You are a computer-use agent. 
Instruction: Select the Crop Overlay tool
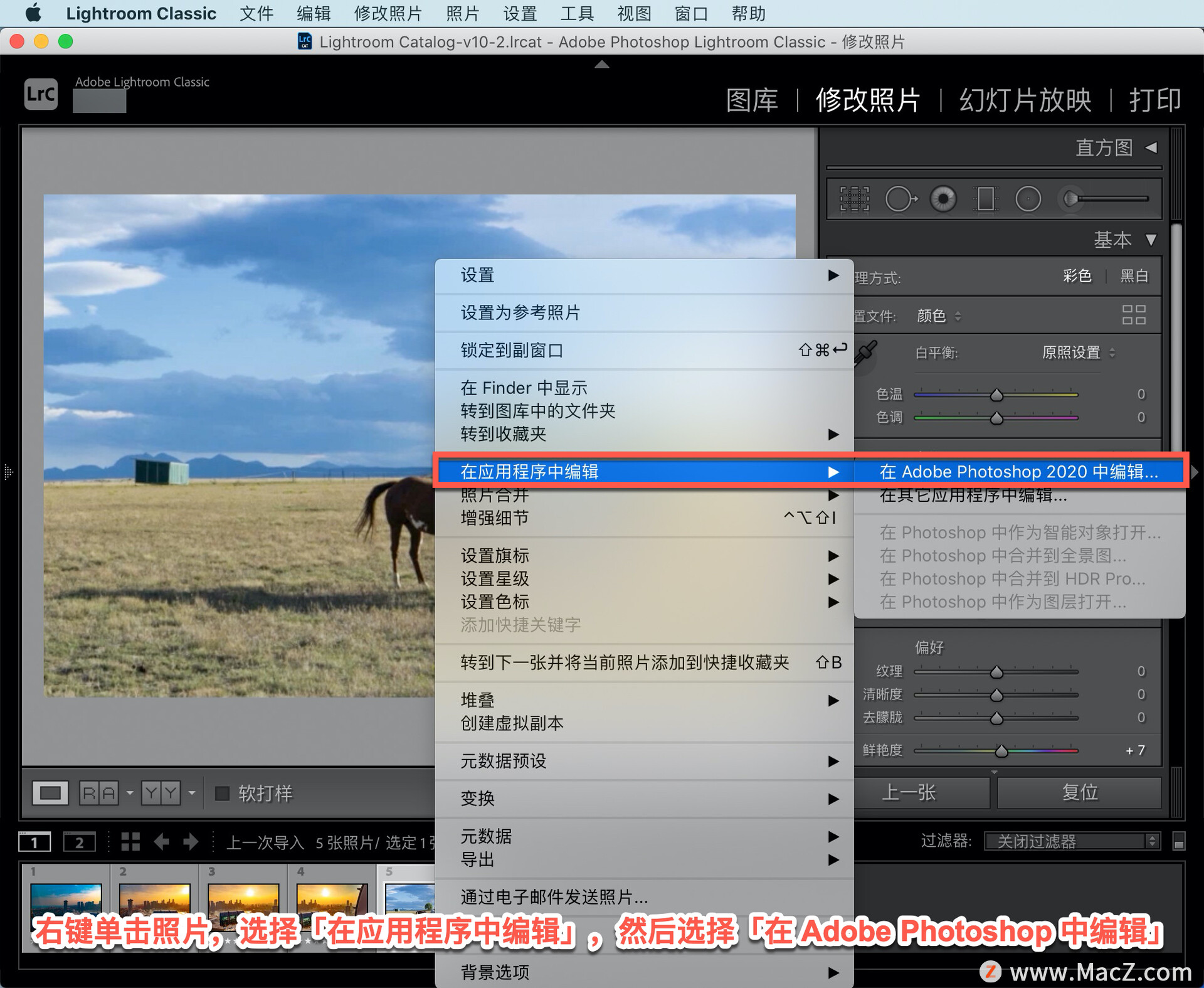click(855, 199)
